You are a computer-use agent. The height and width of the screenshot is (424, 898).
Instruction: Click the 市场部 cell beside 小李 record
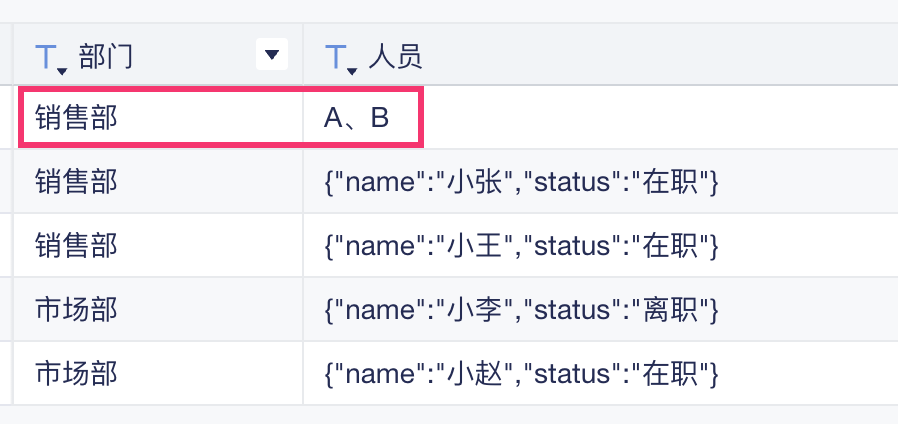(76, 310)
